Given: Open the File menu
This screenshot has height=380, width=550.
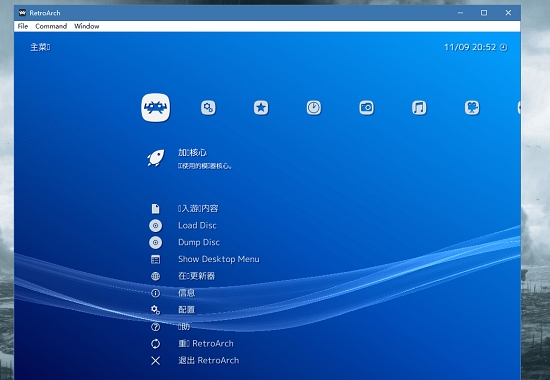Looking at the screenshot, I should click(23, 26).
